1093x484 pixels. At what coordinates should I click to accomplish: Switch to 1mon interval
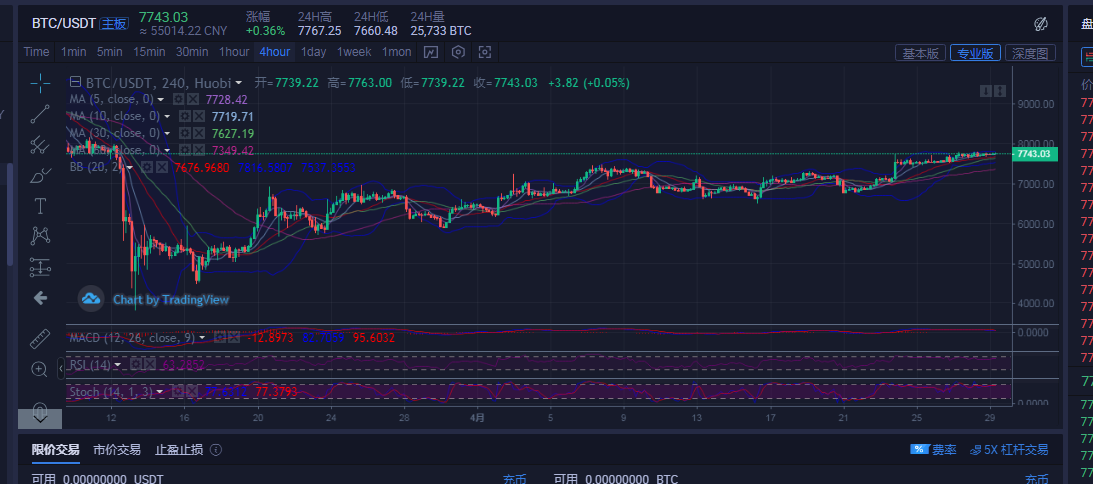click(396, 52)
